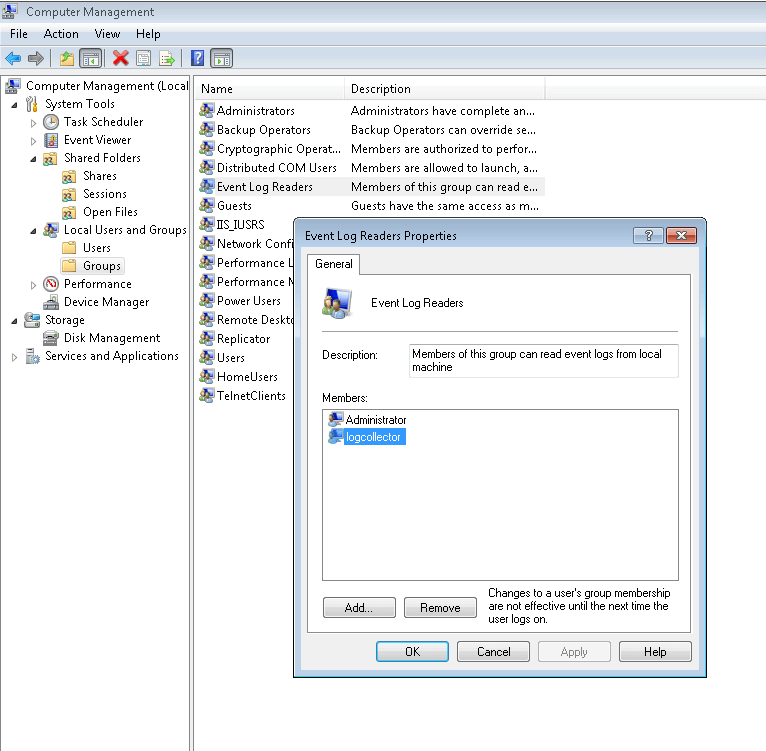Click the Administrators group icon
766x751 pixels.
pos(207,110)
